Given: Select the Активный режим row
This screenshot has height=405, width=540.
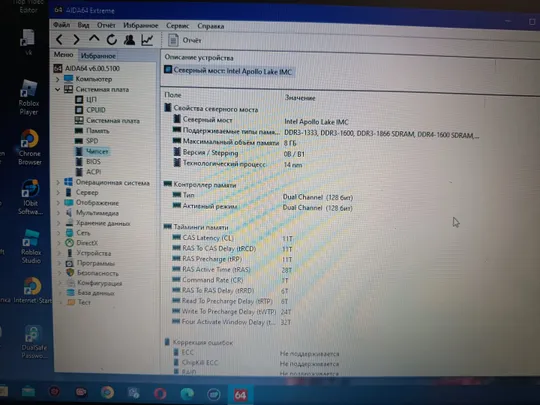Looking at the screenshot, I should pos(262,207).
